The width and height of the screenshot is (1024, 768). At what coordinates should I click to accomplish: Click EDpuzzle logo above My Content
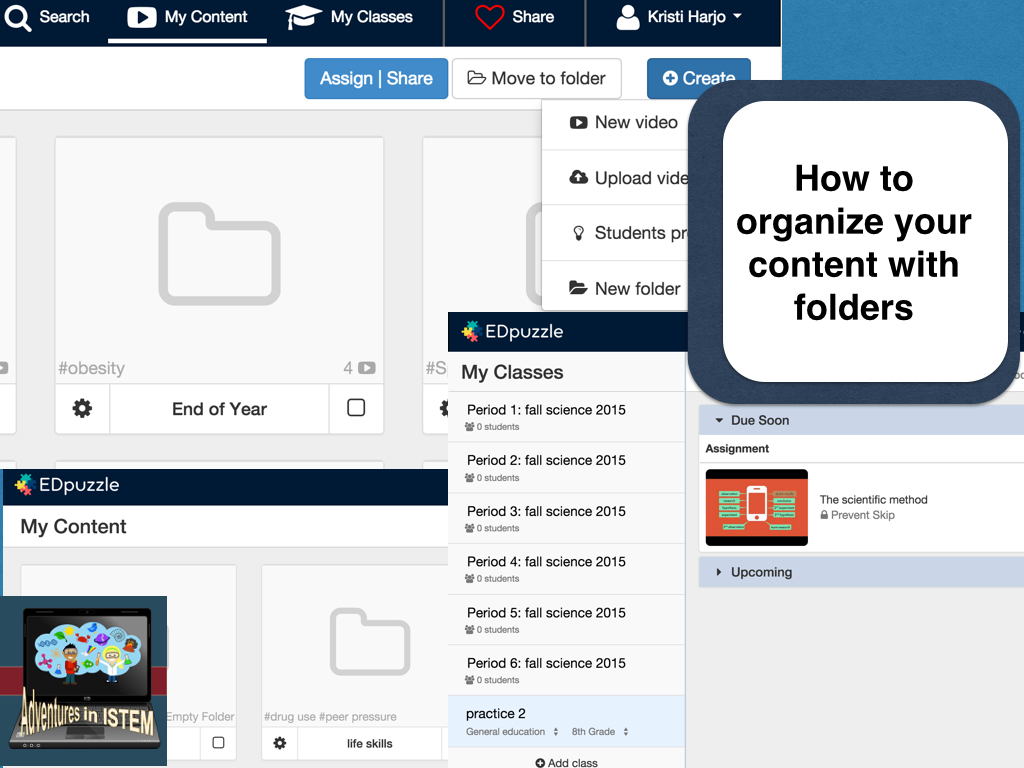pos(67,485)
